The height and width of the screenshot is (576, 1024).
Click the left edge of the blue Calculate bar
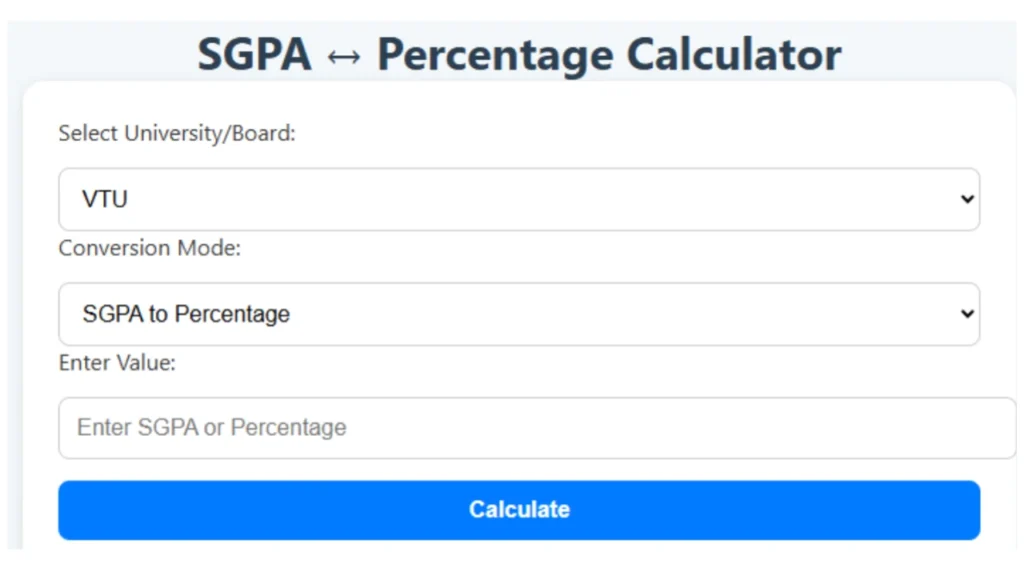pos(72,510)
